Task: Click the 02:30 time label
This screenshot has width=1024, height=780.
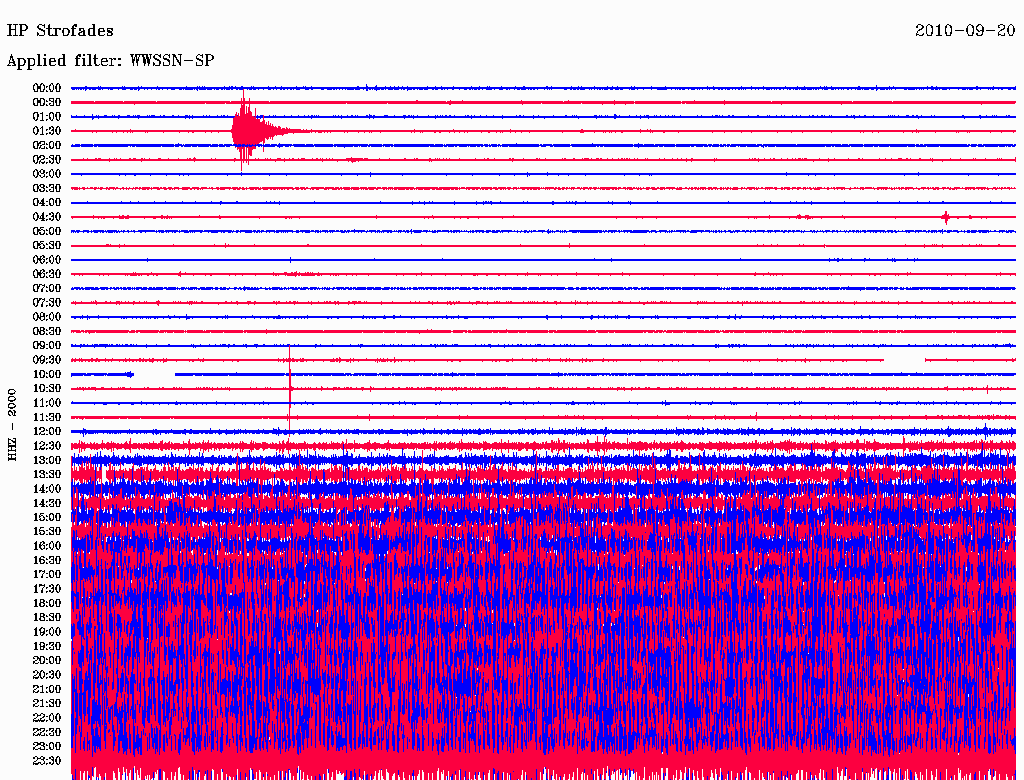Action: tap(47, 160)
